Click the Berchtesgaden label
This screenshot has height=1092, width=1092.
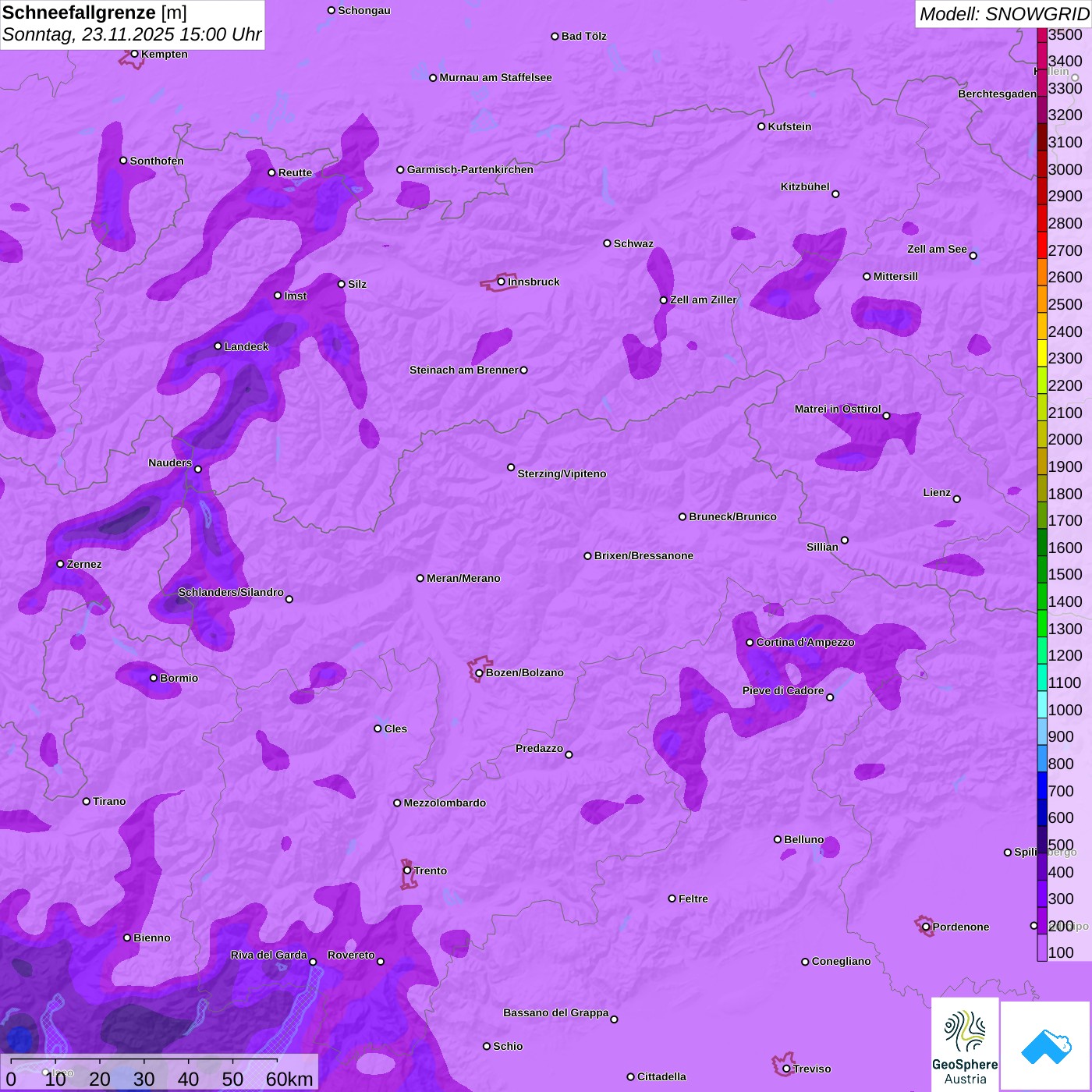point(997,94)
